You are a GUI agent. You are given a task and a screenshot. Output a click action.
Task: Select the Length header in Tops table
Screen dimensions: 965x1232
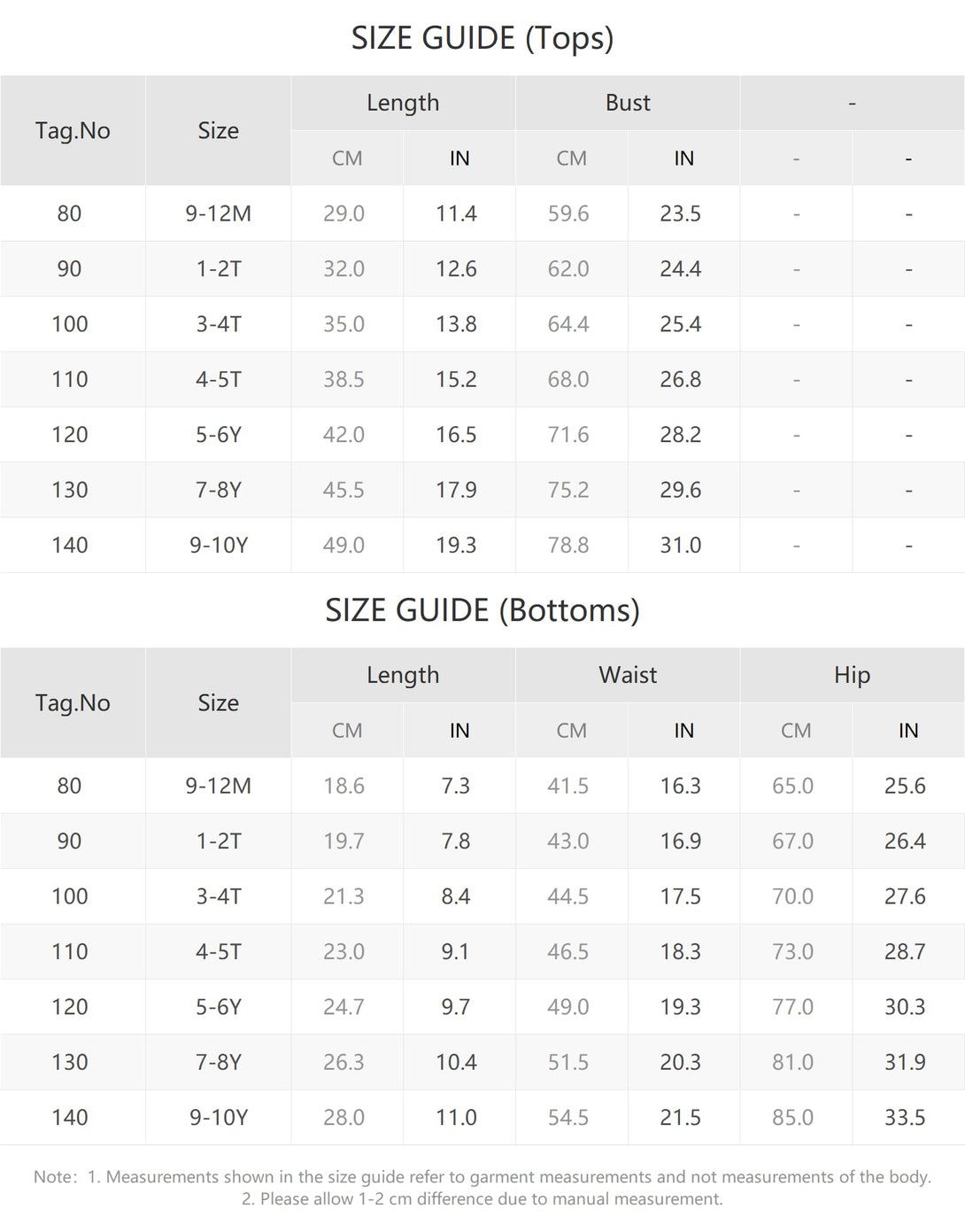pos(403,103)
